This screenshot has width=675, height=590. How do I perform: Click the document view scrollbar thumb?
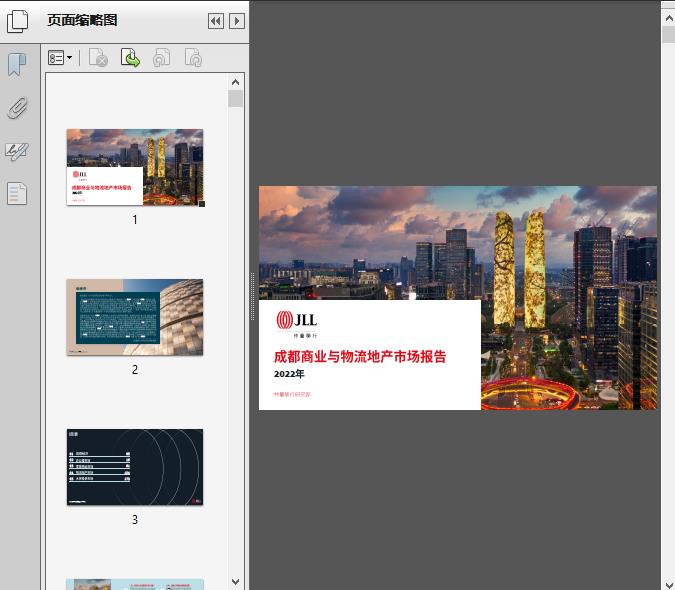click(x=669, y=34)
